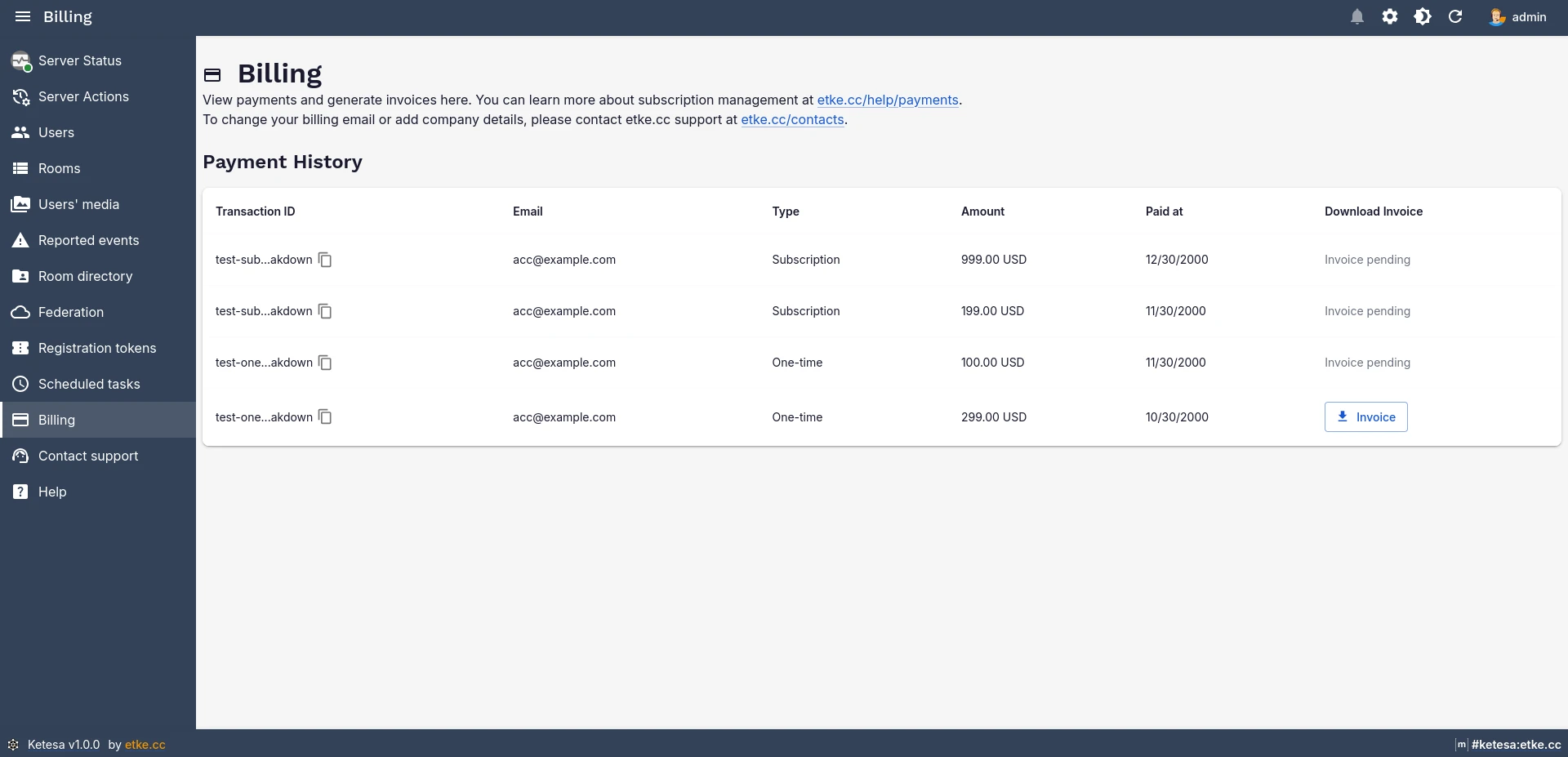1568x757 pixels.
Task: View Reported events
Action: 87,240
